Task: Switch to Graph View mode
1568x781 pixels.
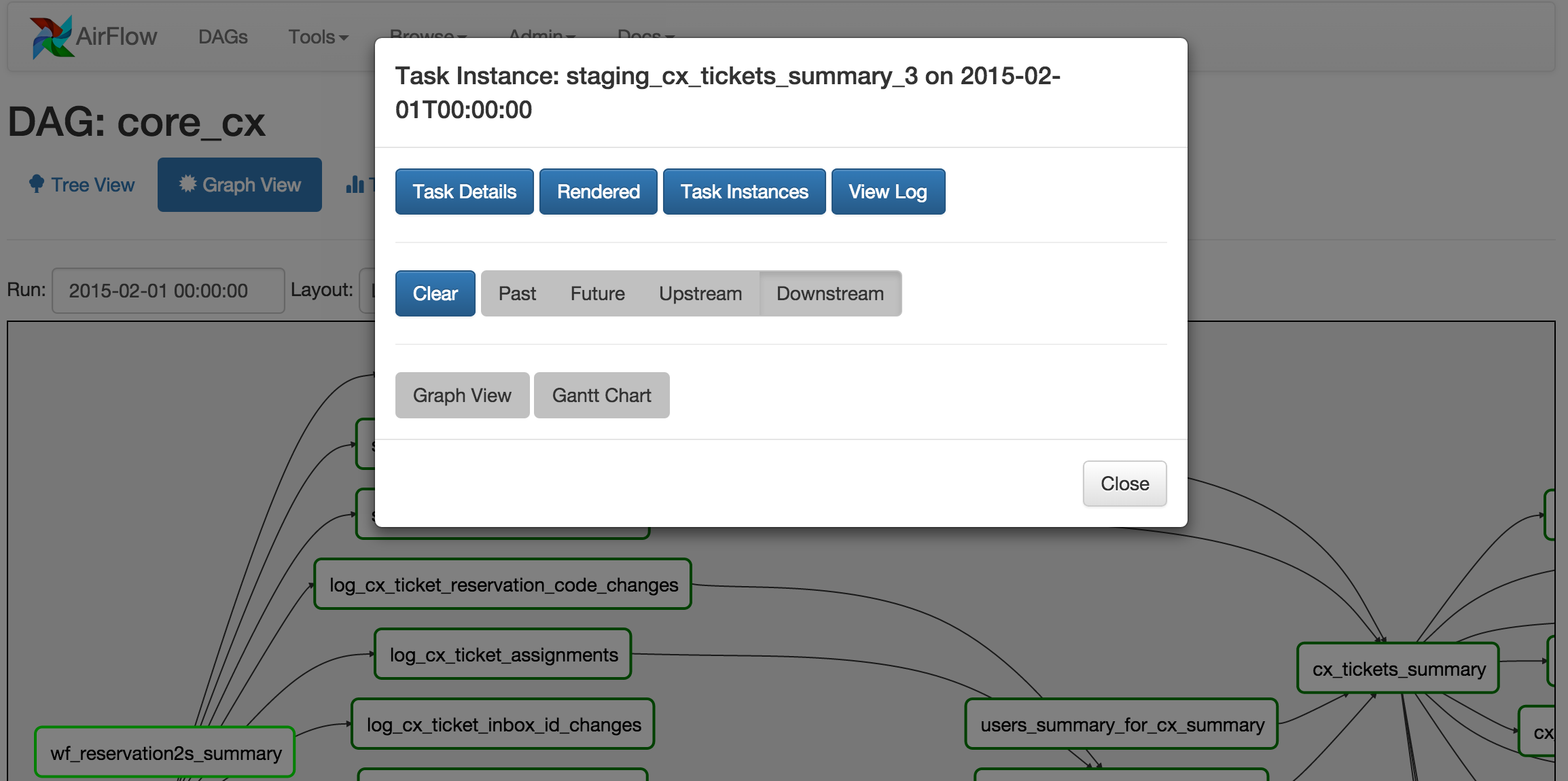Action: point(463,395)
